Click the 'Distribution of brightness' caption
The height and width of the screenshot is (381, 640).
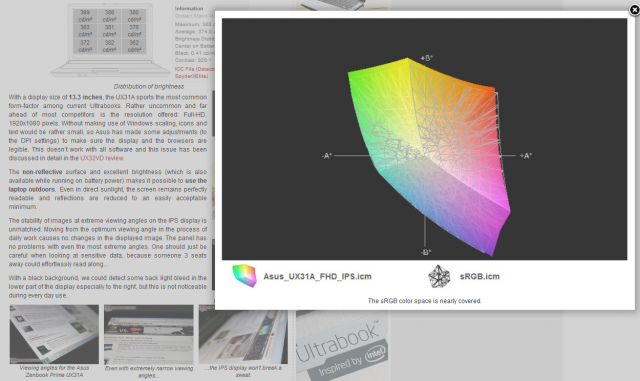coord(149,87)
